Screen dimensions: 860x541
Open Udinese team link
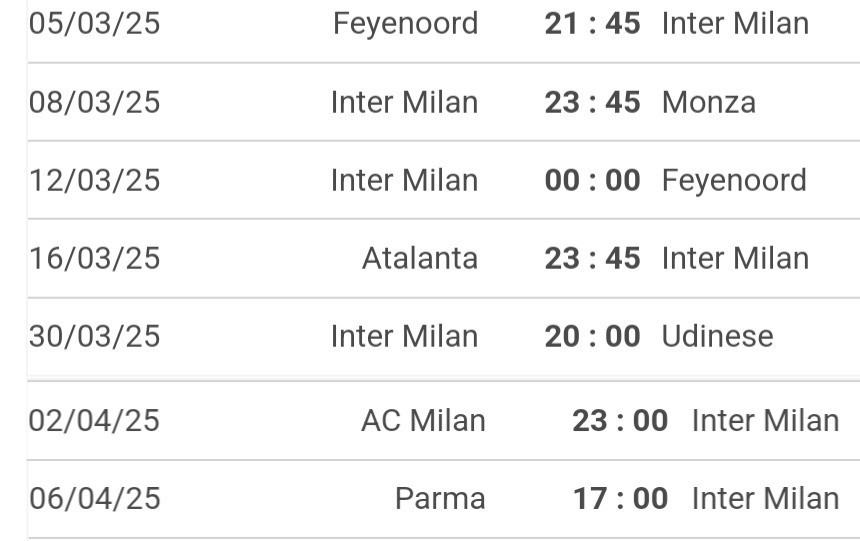717,336
